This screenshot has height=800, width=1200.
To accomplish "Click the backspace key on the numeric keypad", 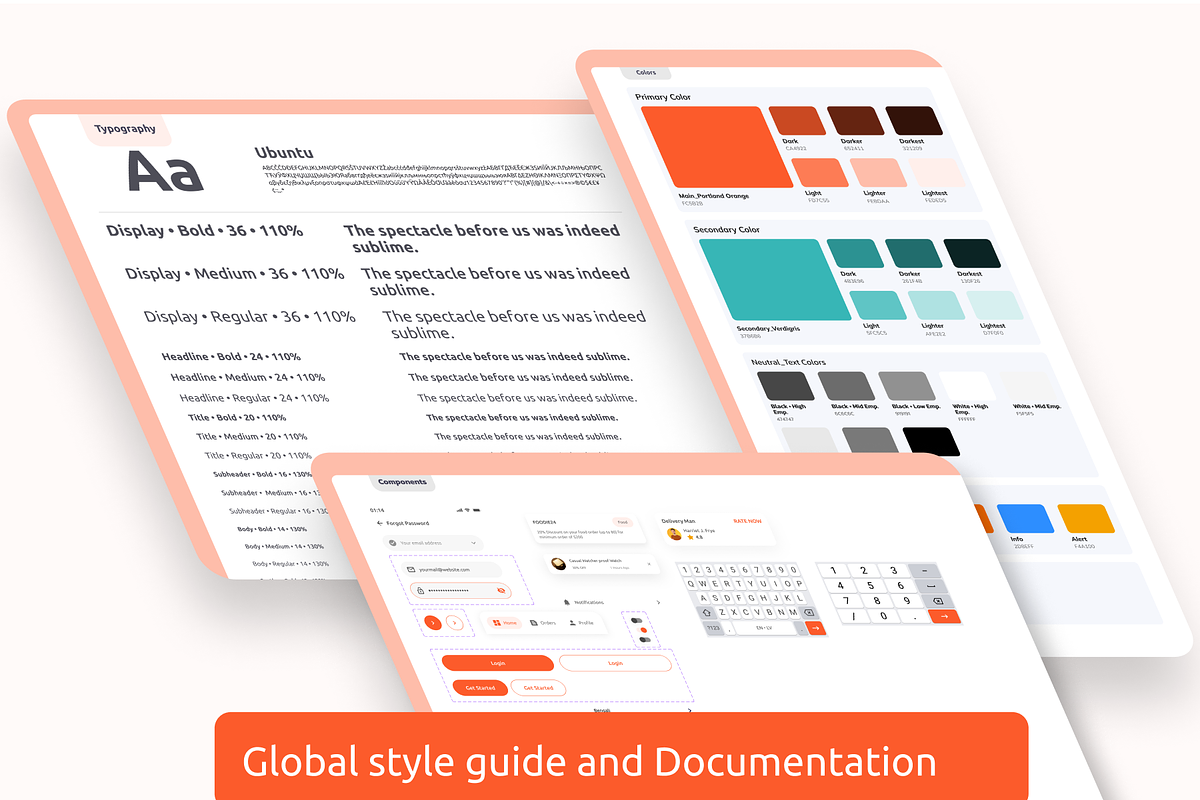I will [938, 601].
